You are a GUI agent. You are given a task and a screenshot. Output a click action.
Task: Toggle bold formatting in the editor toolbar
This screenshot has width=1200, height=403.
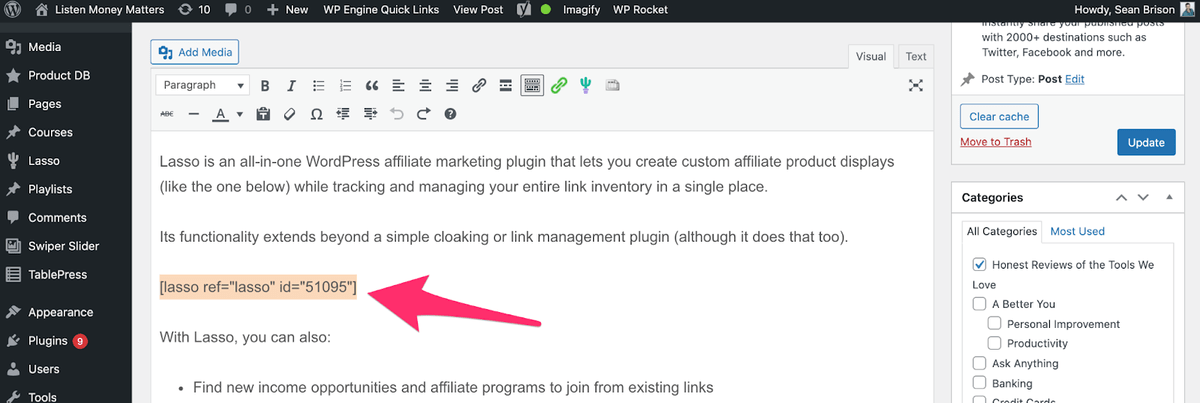click(x=265, y=85)
